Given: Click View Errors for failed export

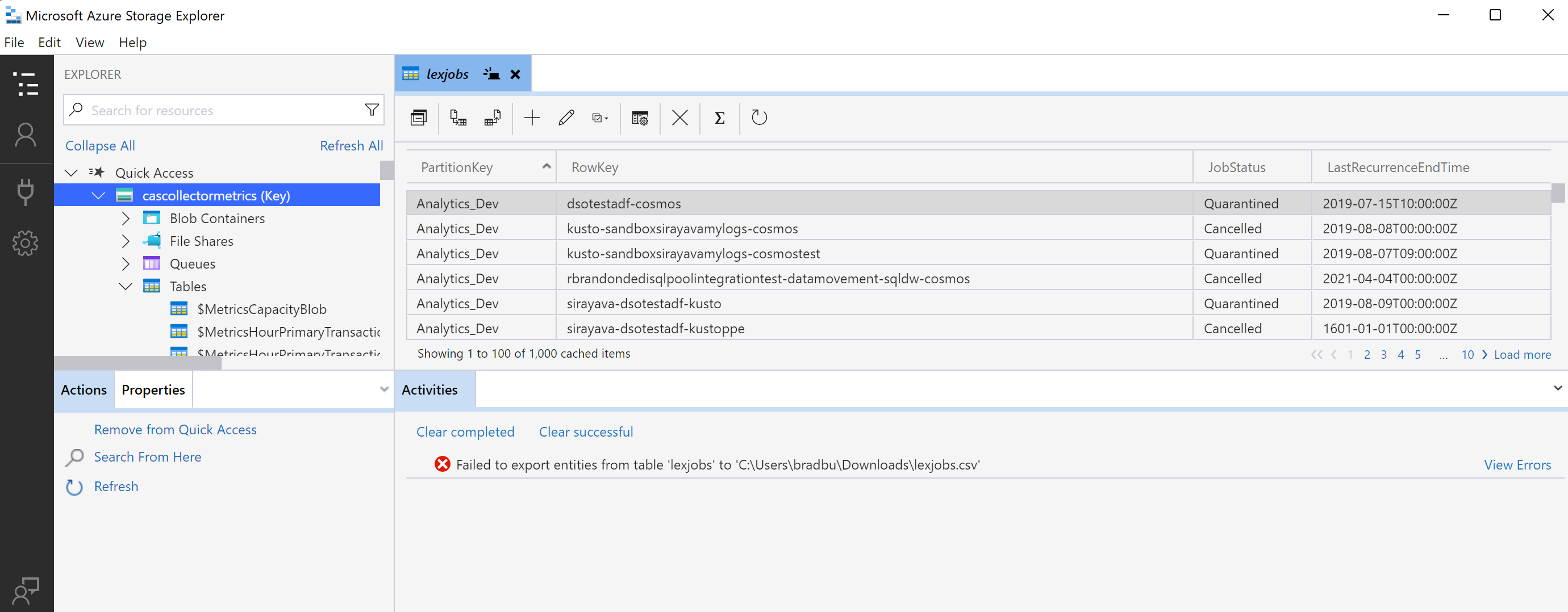Looking at the screenshot, I should [1518, 464].
